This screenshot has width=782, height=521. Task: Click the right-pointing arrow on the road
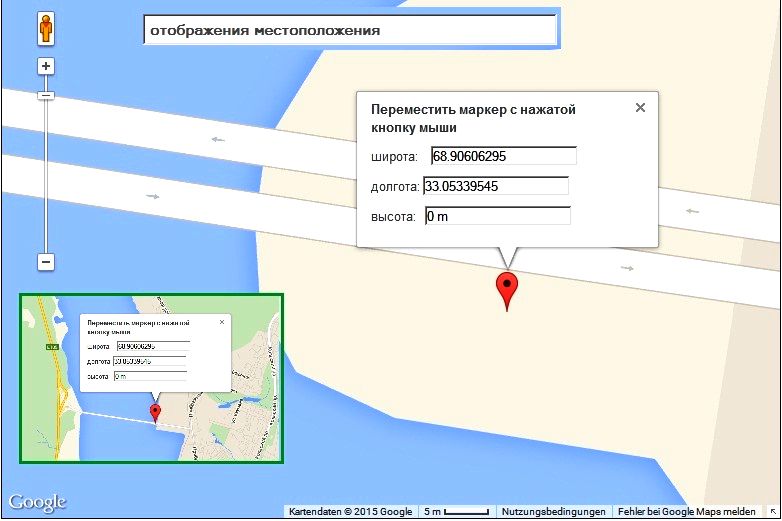click(x=627, y=268)
